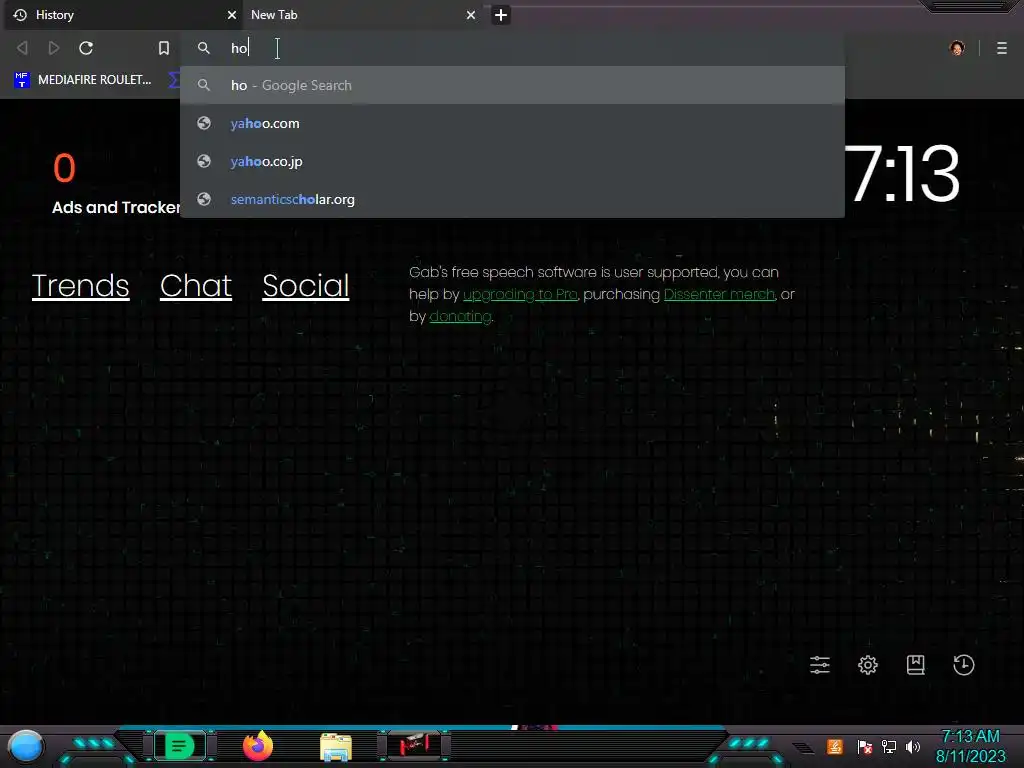The width and height of the screenshot is (1024, 768).
Task: Select 'ho - Google Search' suggestion
Action: pyautogui.click(x=512, y=85)
